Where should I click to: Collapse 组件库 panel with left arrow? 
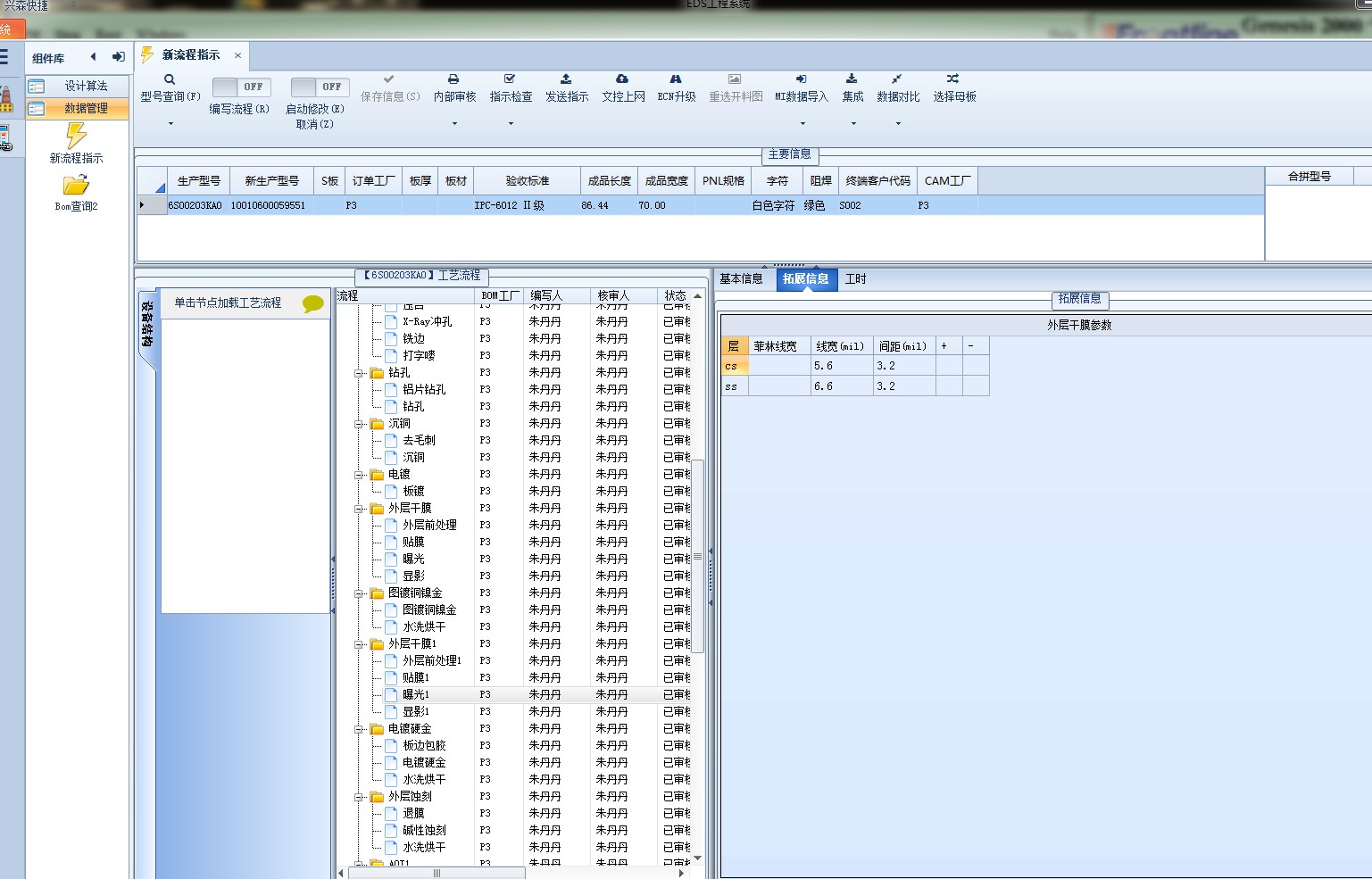pyautogui.click(x=93, y=57)
